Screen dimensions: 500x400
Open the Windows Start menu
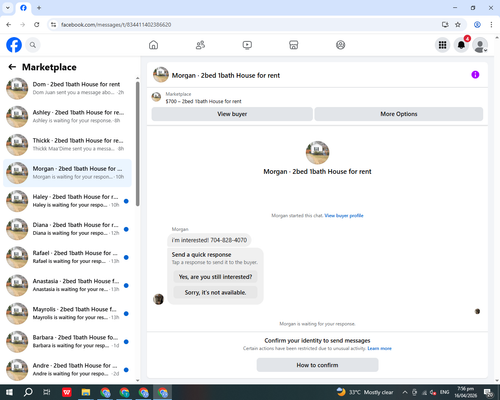tap(9, 392)
